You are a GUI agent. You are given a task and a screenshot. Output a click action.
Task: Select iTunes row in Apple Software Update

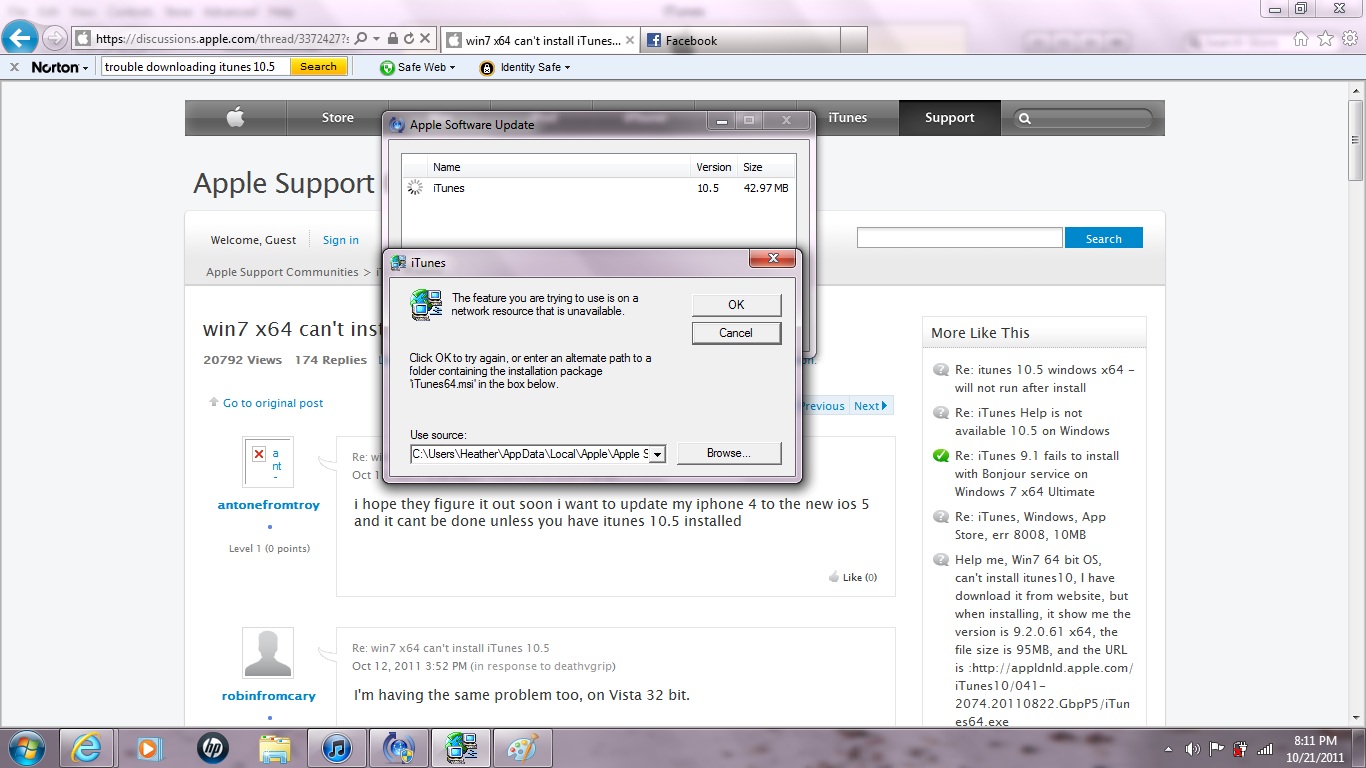[x=598, y=188]
